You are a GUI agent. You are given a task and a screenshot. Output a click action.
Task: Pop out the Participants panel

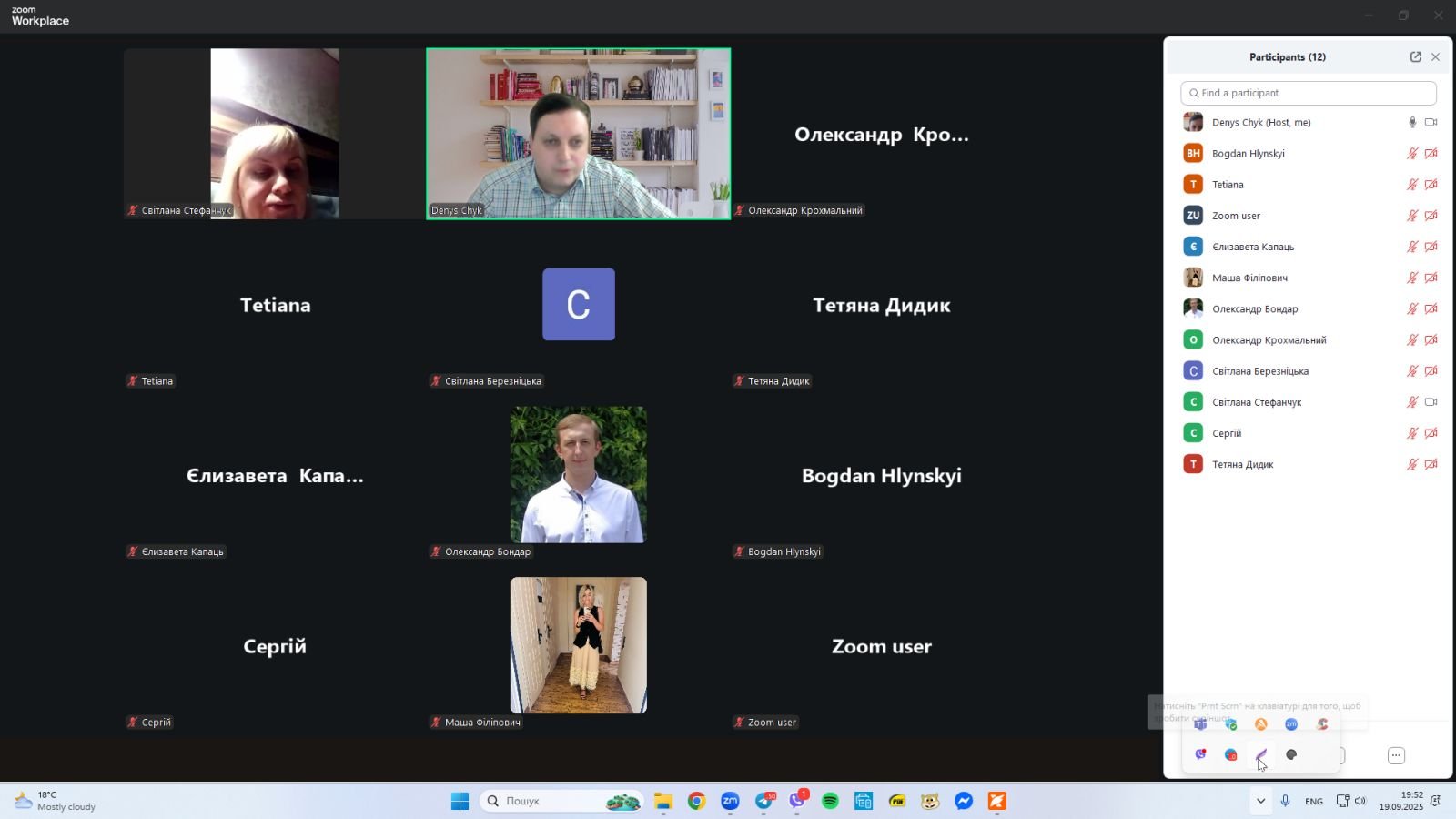coord(1415,56)
